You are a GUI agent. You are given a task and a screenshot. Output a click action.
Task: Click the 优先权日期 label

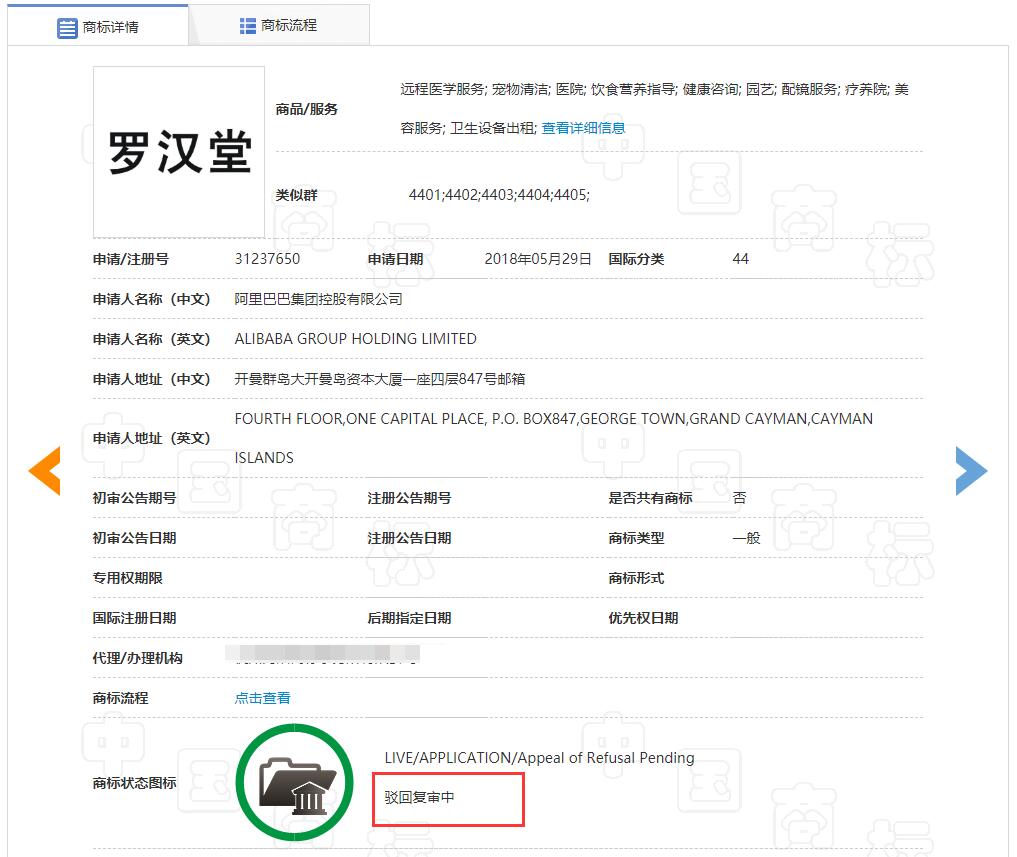(643, 618)
